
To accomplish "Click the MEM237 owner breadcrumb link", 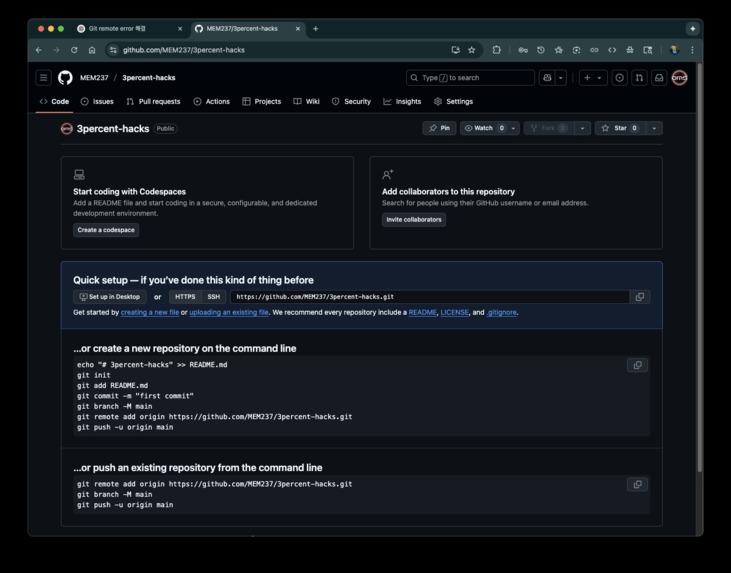I will pos(94,78).
